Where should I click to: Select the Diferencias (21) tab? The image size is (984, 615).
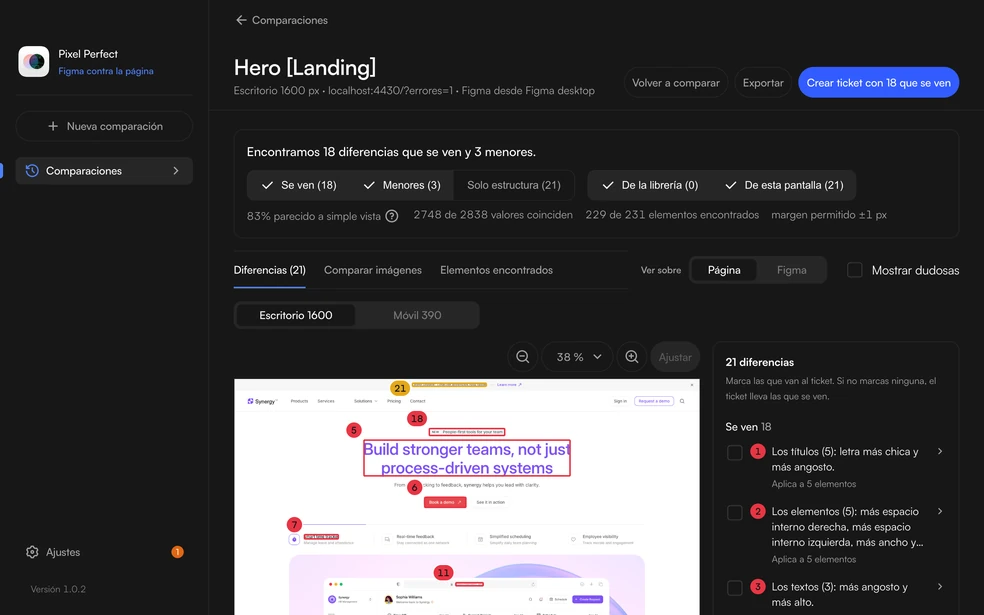pos(269,270)
